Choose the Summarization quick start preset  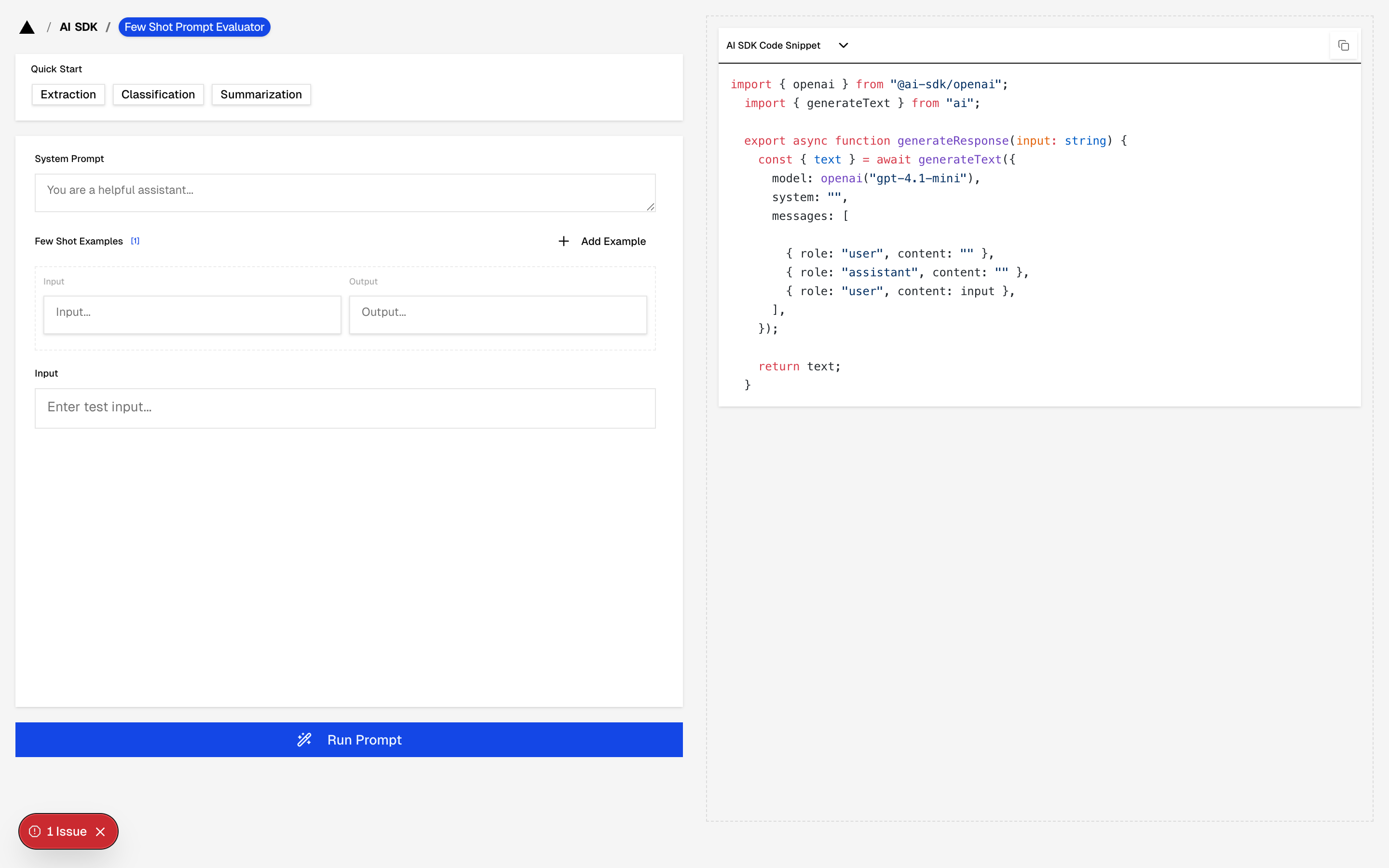click(x=261, y=95)
